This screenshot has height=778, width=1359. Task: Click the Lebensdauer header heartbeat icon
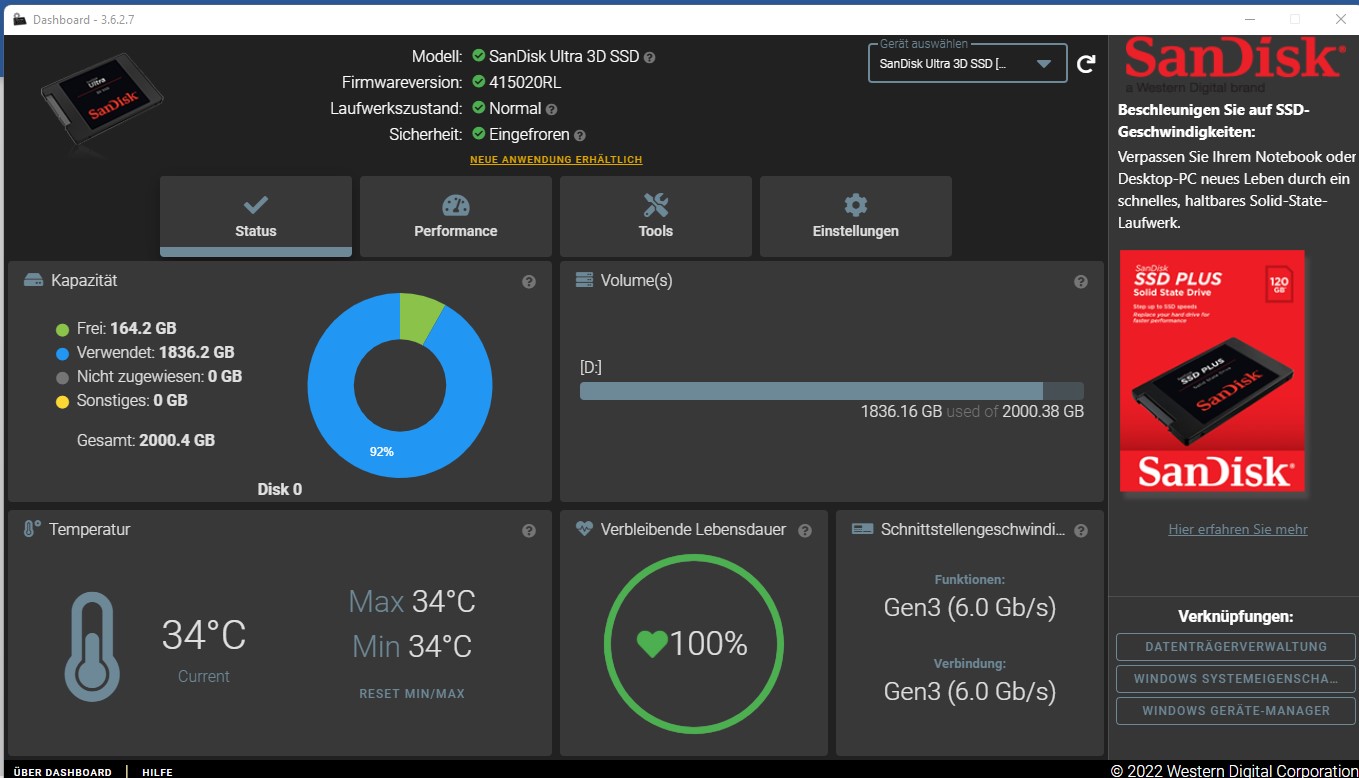[x=585, y=530]
